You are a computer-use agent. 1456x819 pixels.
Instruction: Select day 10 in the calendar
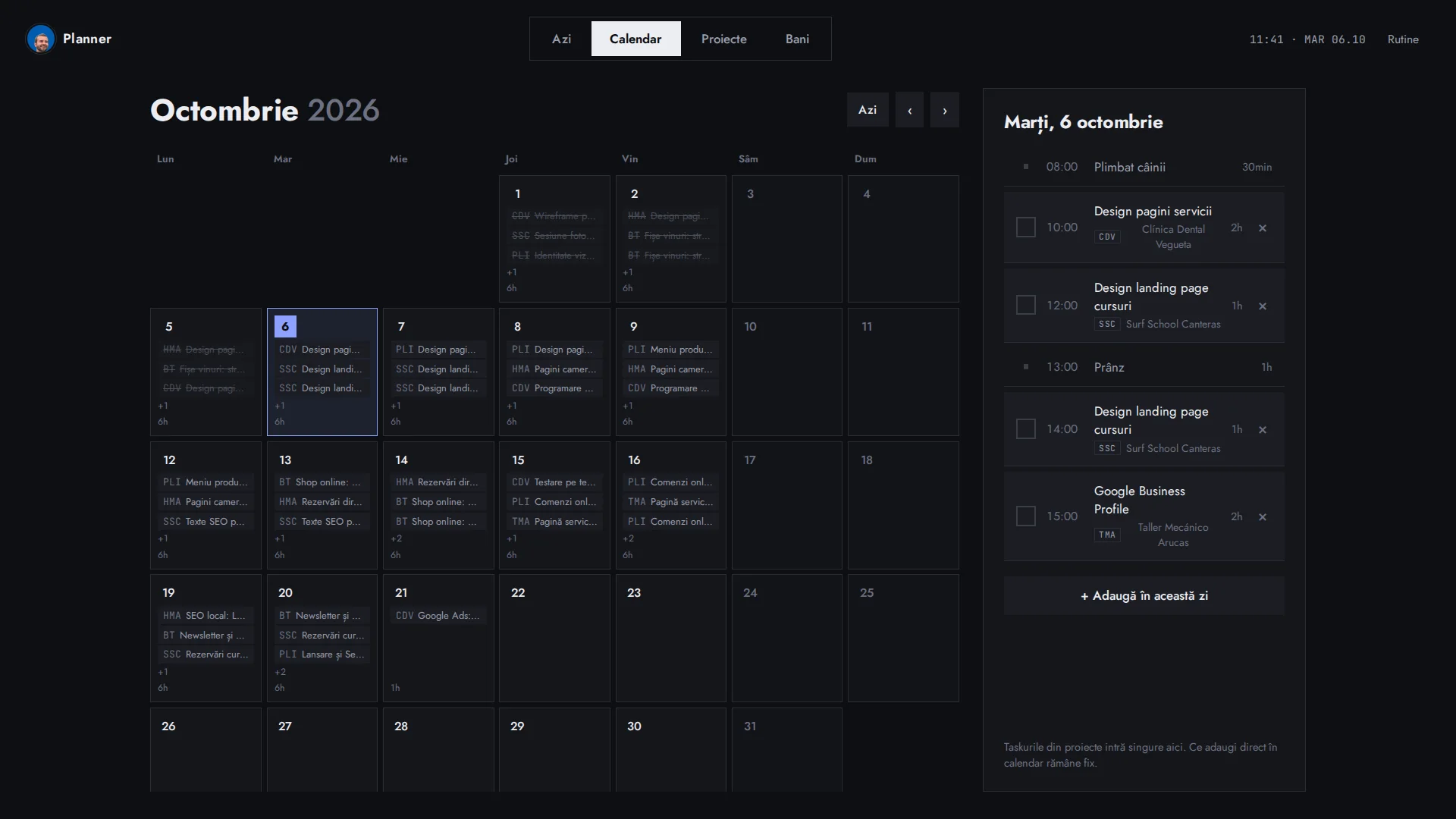click(786, 372)
